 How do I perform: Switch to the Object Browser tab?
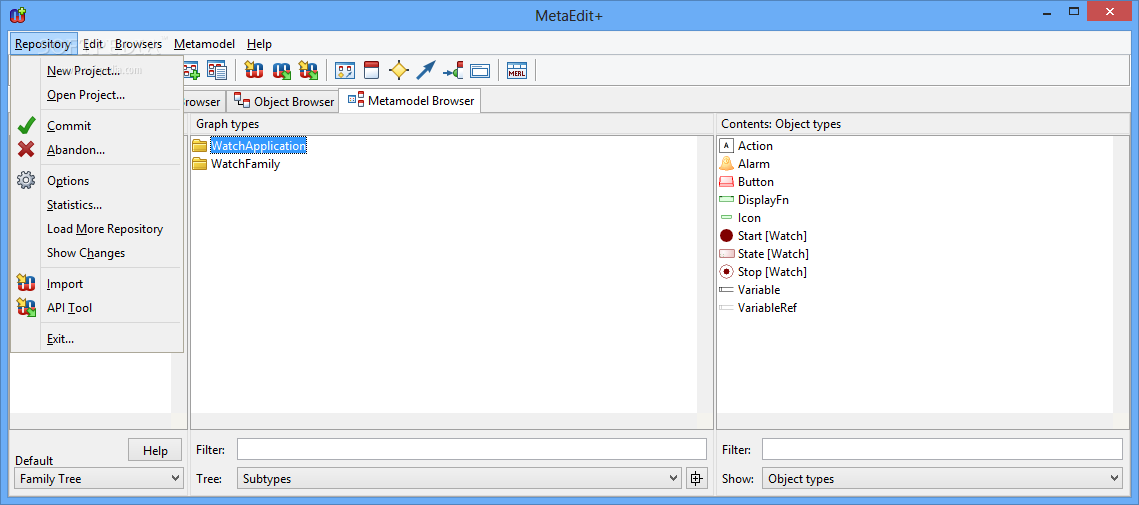(284, 102)
